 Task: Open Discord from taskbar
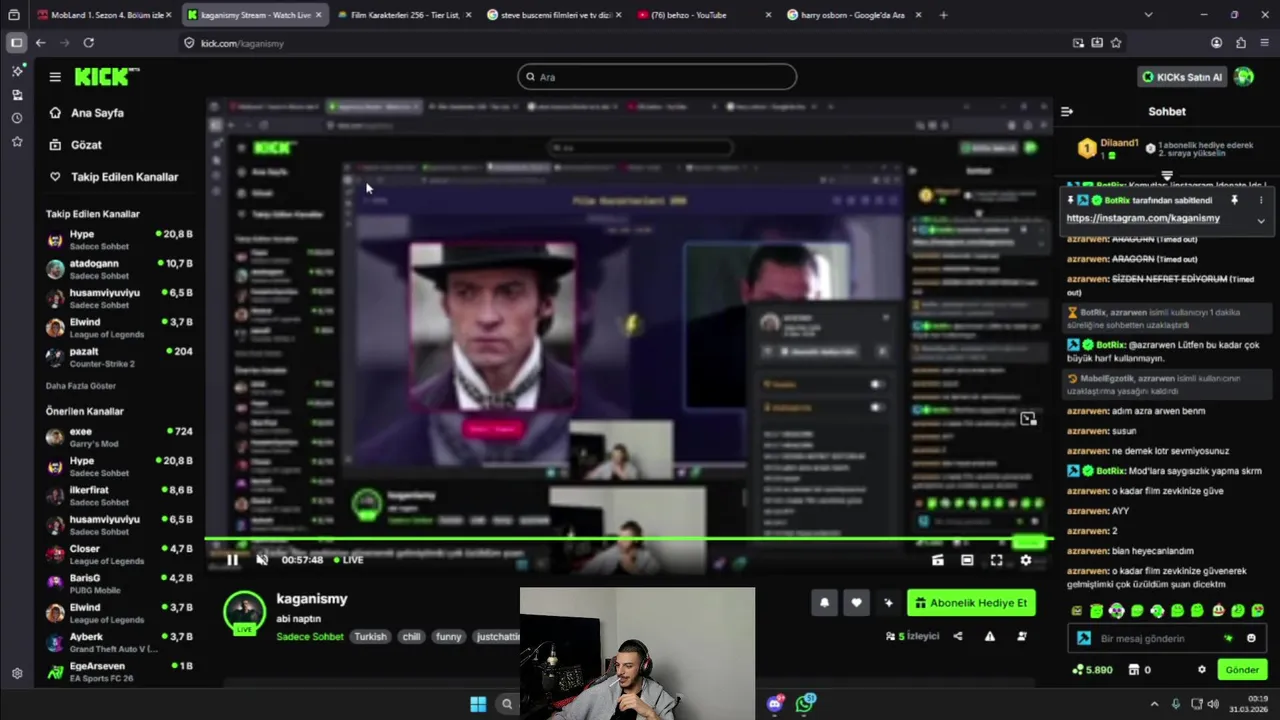(775, 704)
